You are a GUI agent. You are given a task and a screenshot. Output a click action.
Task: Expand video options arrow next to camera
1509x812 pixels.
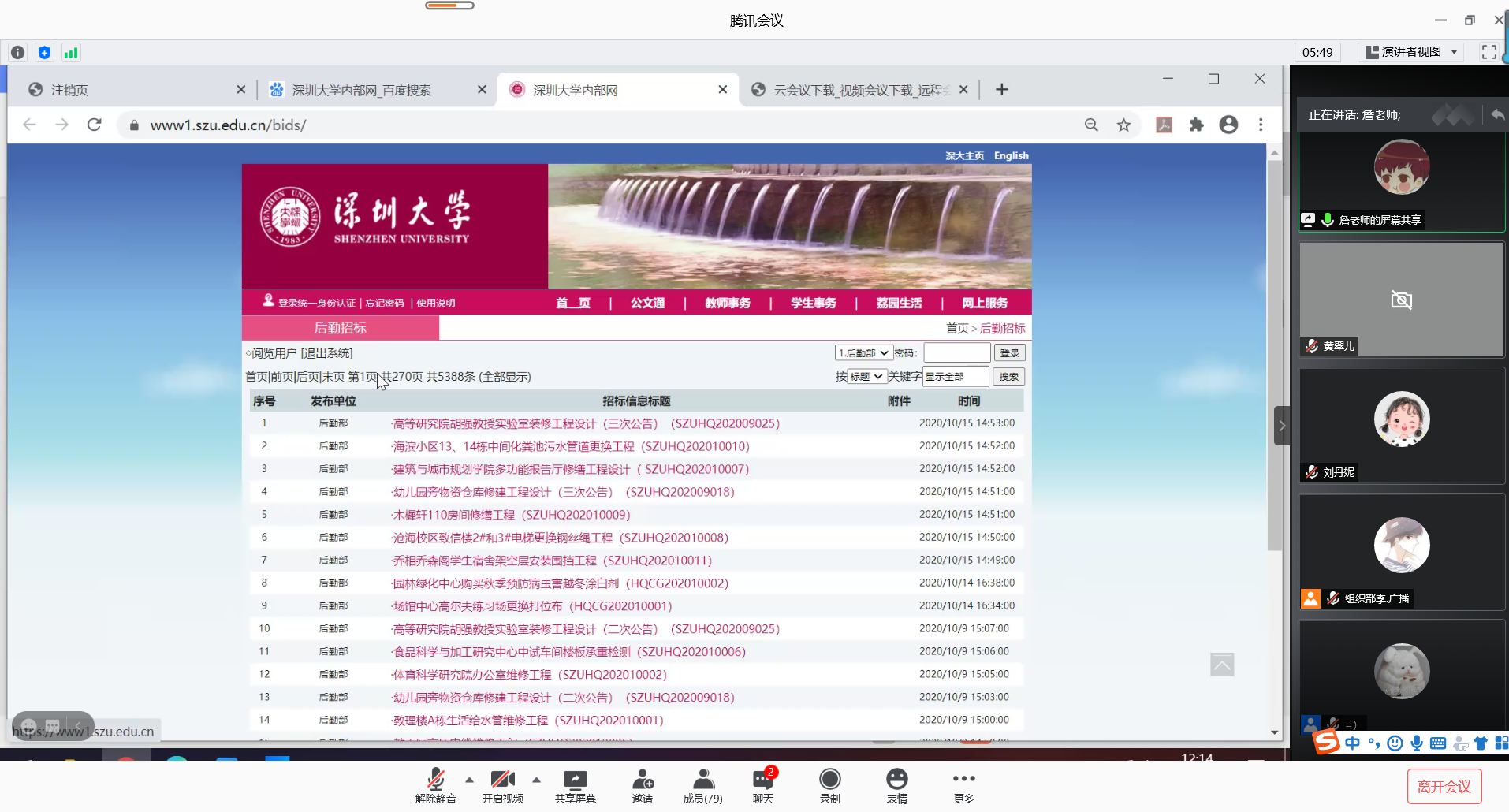537,780
